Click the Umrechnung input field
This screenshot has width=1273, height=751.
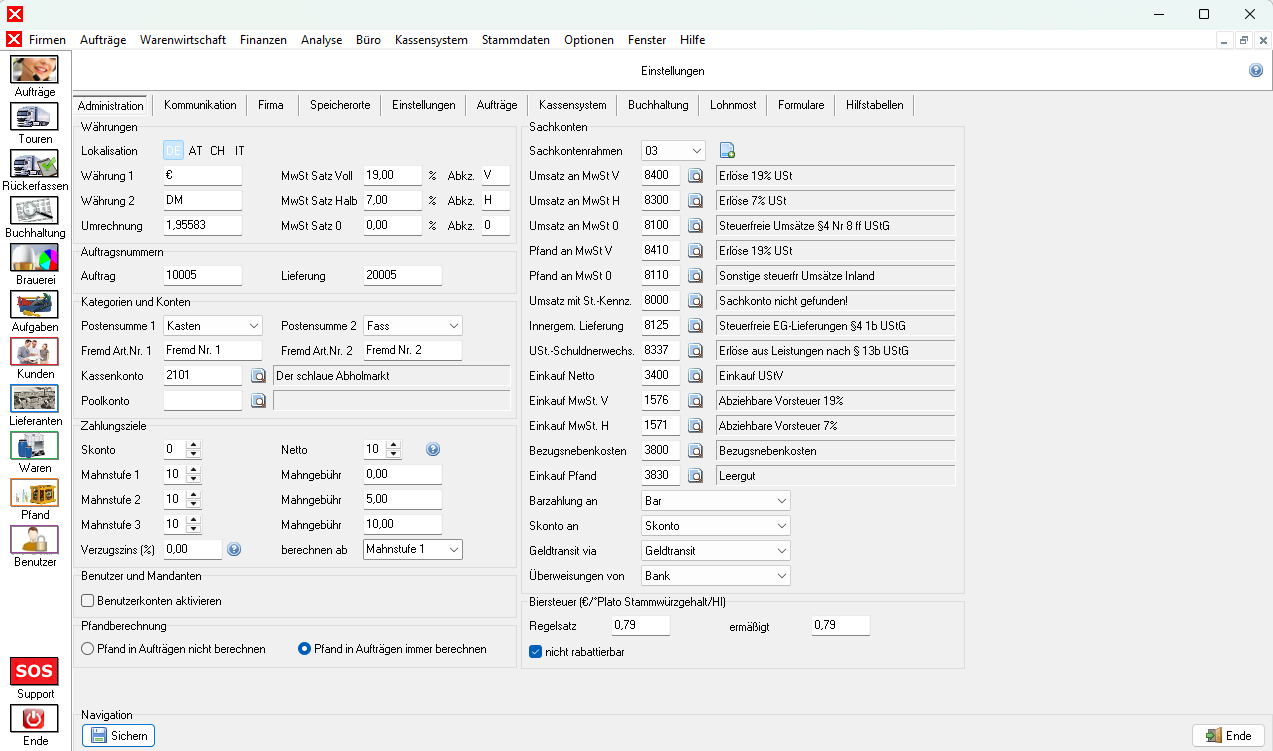coord(203,226)
